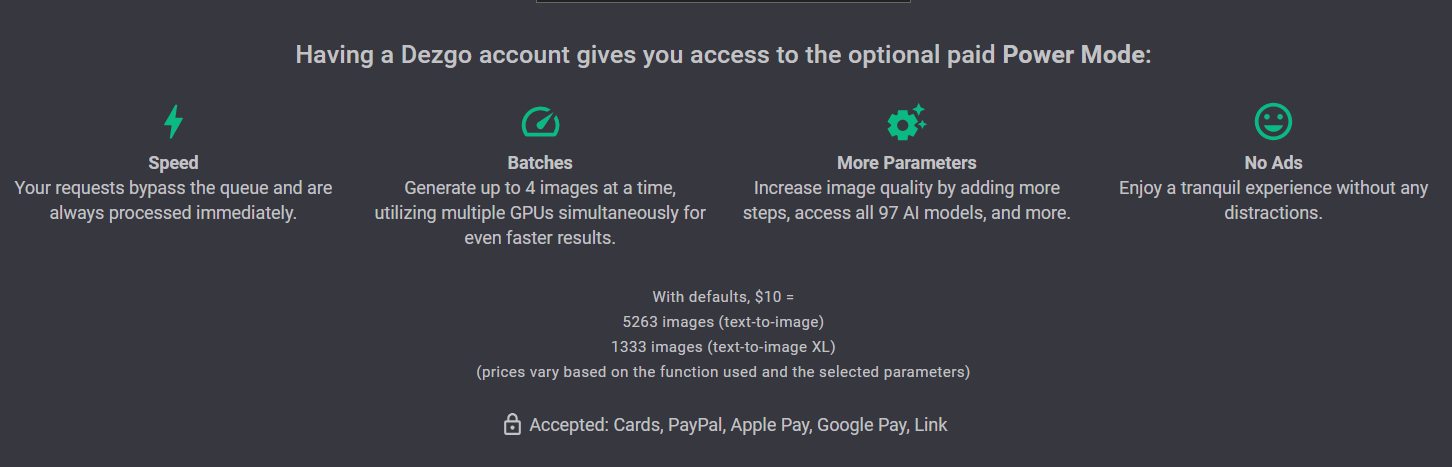Click the gear with sparkles More Parameters icon
Image resolution: width=1452 pixels, height=467 pixels.
(906, 122)
